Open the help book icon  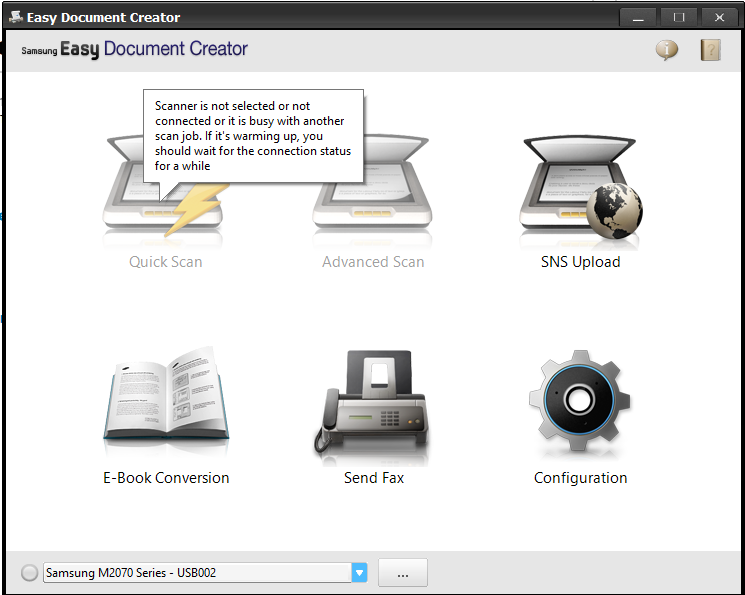point(710,50)
